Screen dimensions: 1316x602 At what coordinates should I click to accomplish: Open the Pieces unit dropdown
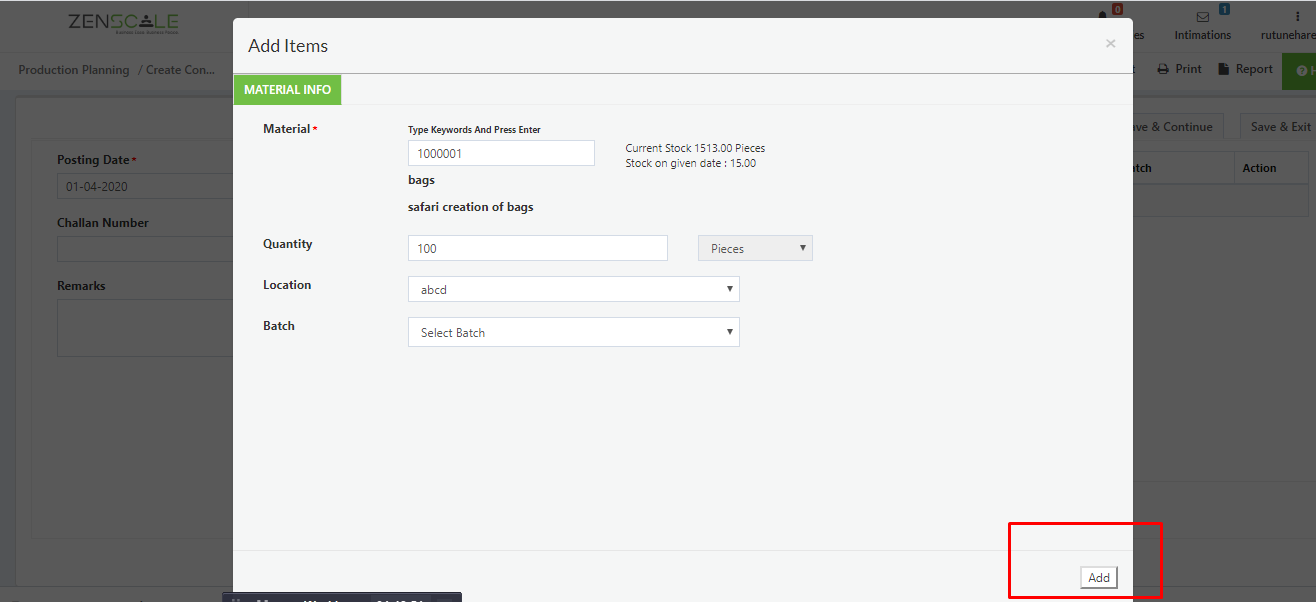click(755, 248)
